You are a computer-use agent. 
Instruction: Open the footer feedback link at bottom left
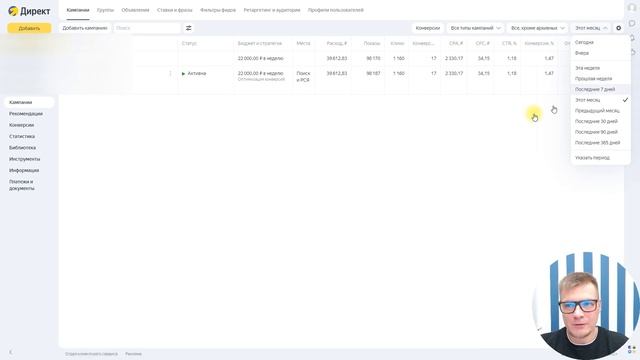tap(91, 354)
